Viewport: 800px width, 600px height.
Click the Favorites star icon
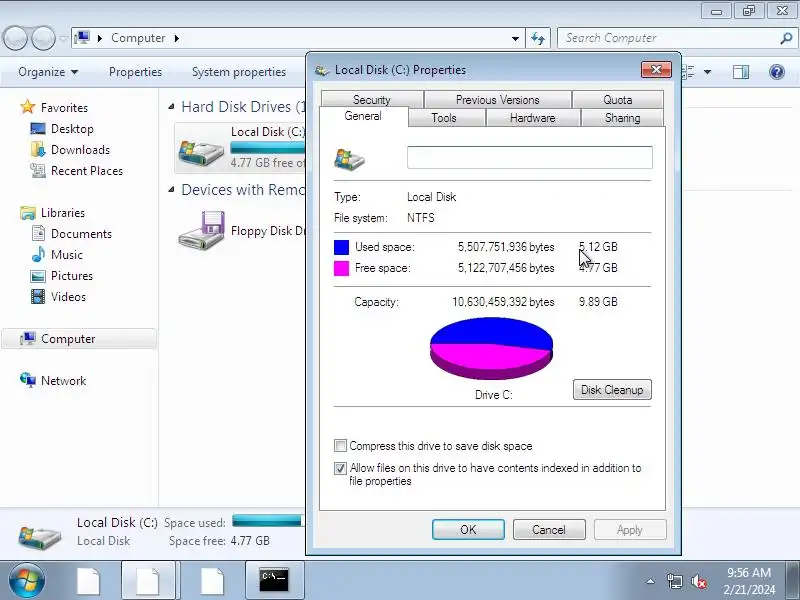click(28, 107)
